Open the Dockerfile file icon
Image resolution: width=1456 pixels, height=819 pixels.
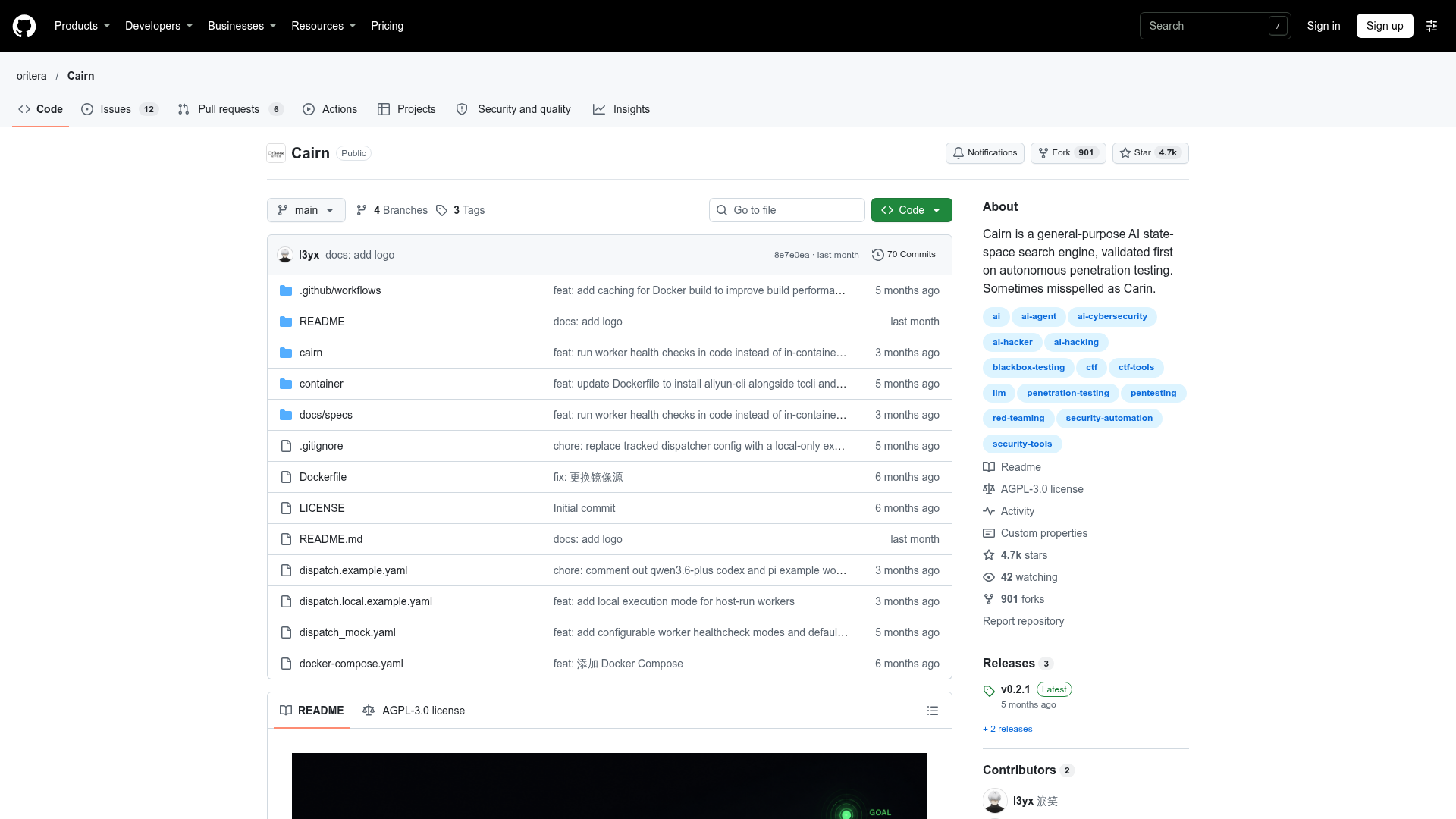(286, 477)
